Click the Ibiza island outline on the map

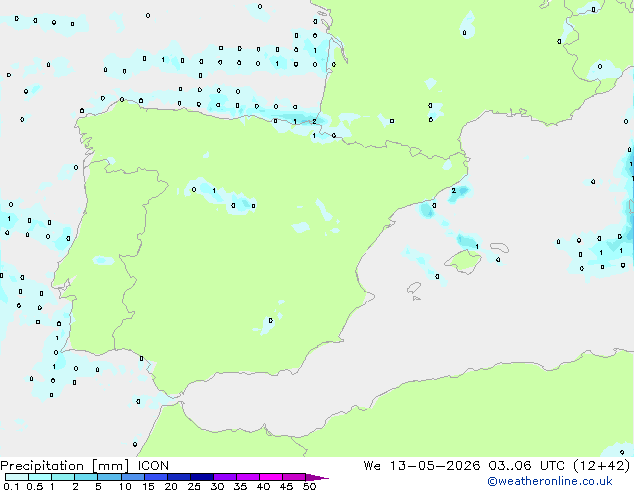(414, 288)
